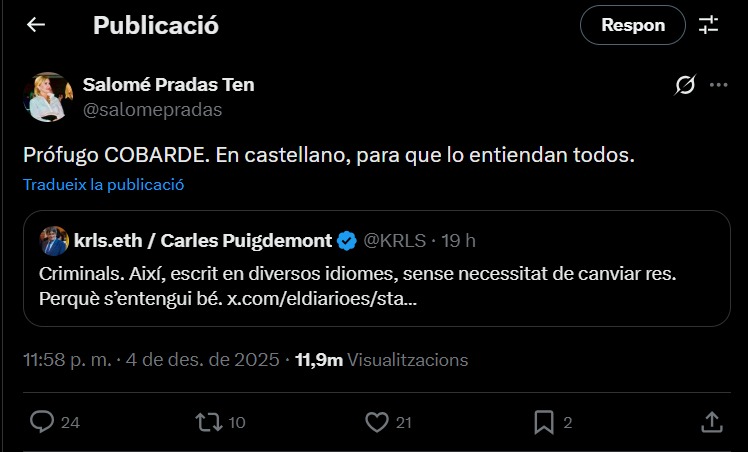Click Carles Puigdemont's small avatar
Screen dimensions: 748x452
click(x=54, y=241)
